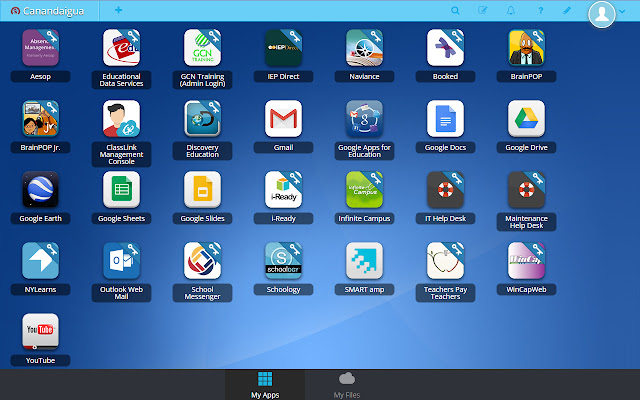Switch to the My Files tab
Screen dimensions: 640x400
(347, 385)
